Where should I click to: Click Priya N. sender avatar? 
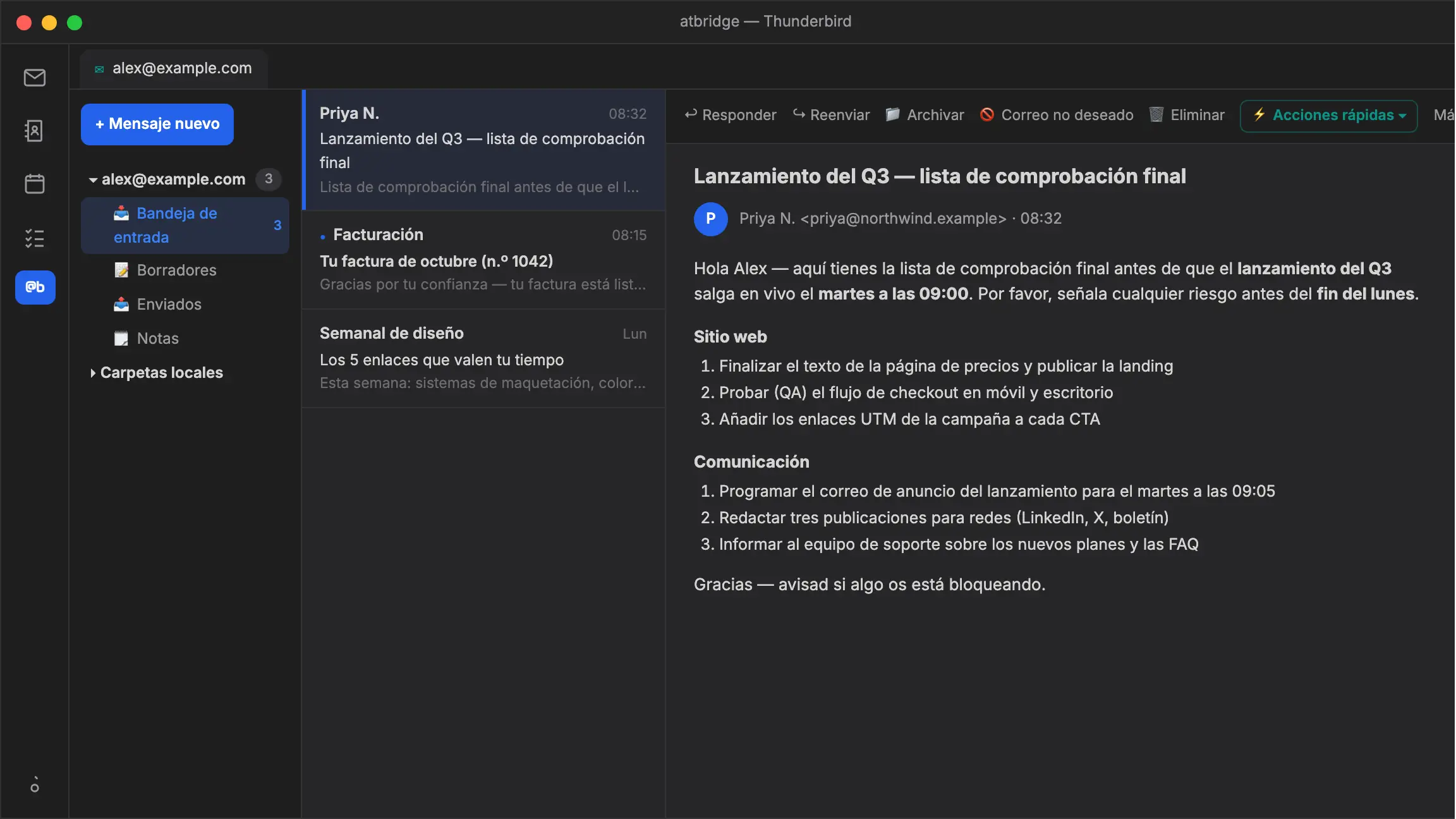711,219
